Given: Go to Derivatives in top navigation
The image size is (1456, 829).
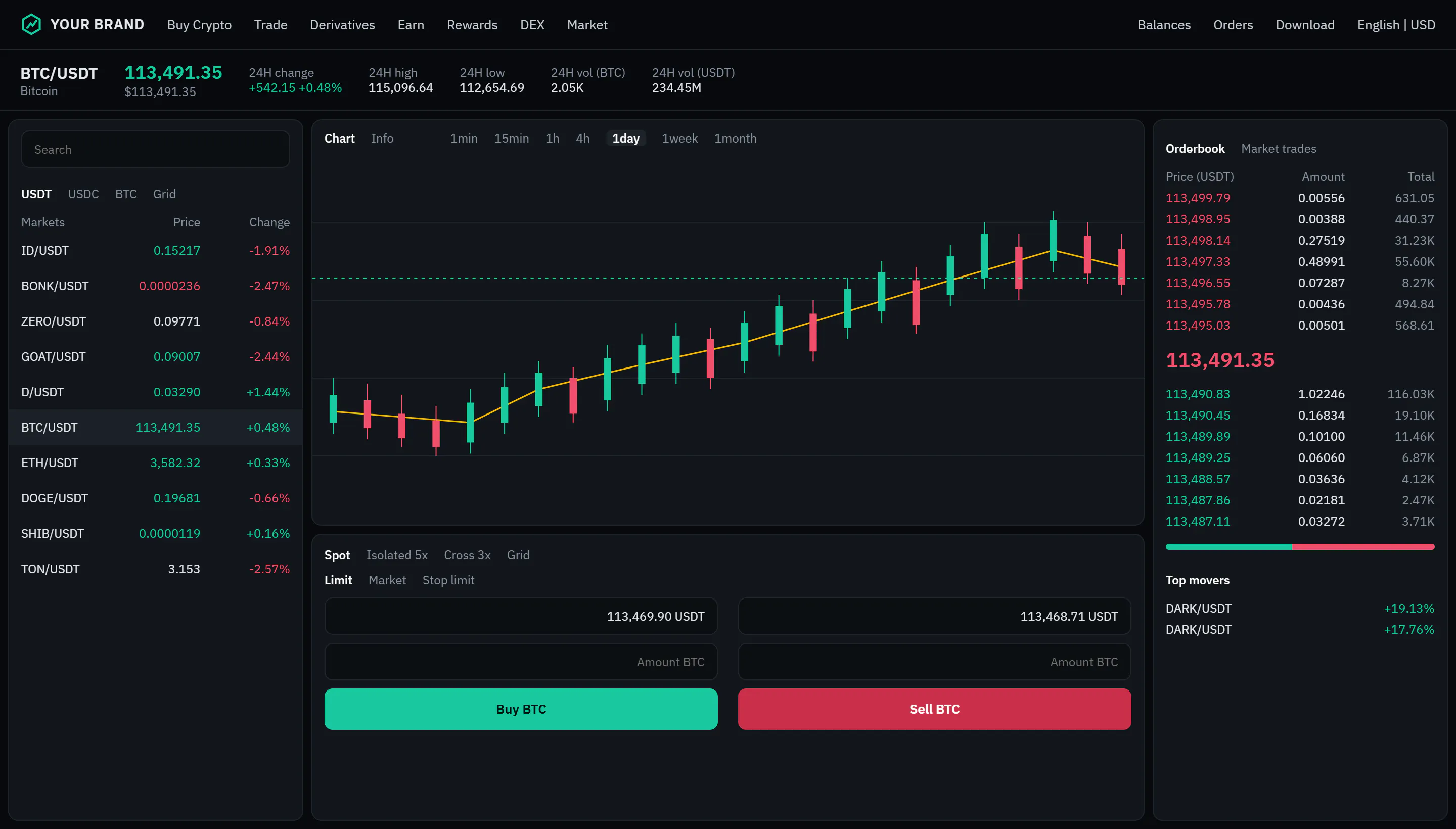Looking at the screenshot, I should [x=342, y=25].
